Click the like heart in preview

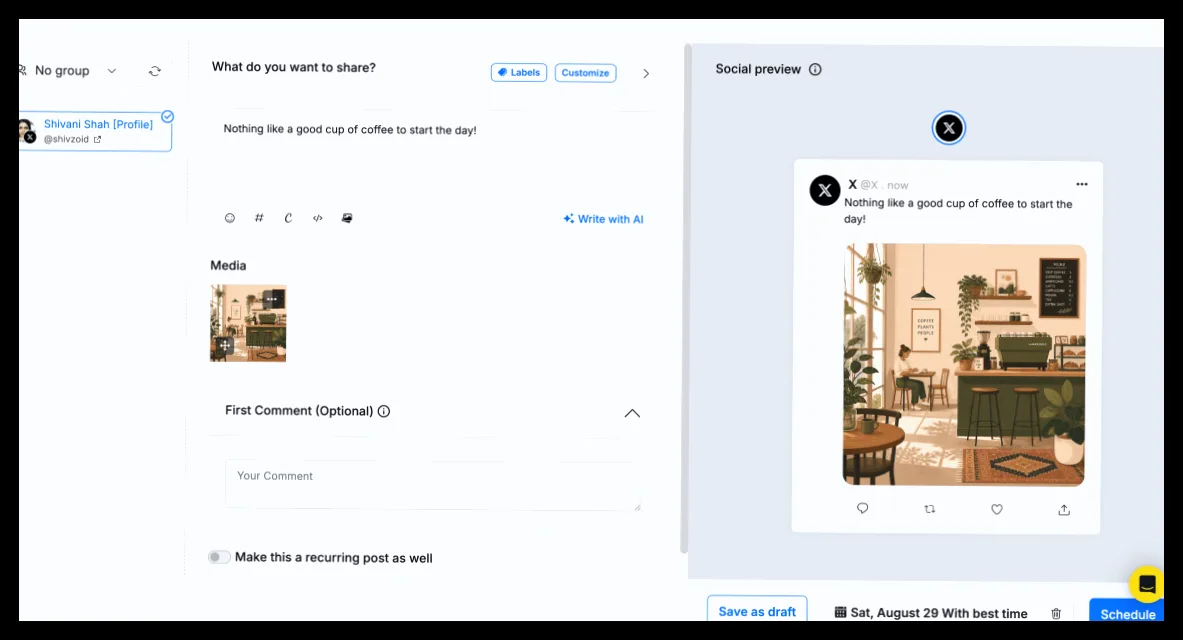[997, 509]
